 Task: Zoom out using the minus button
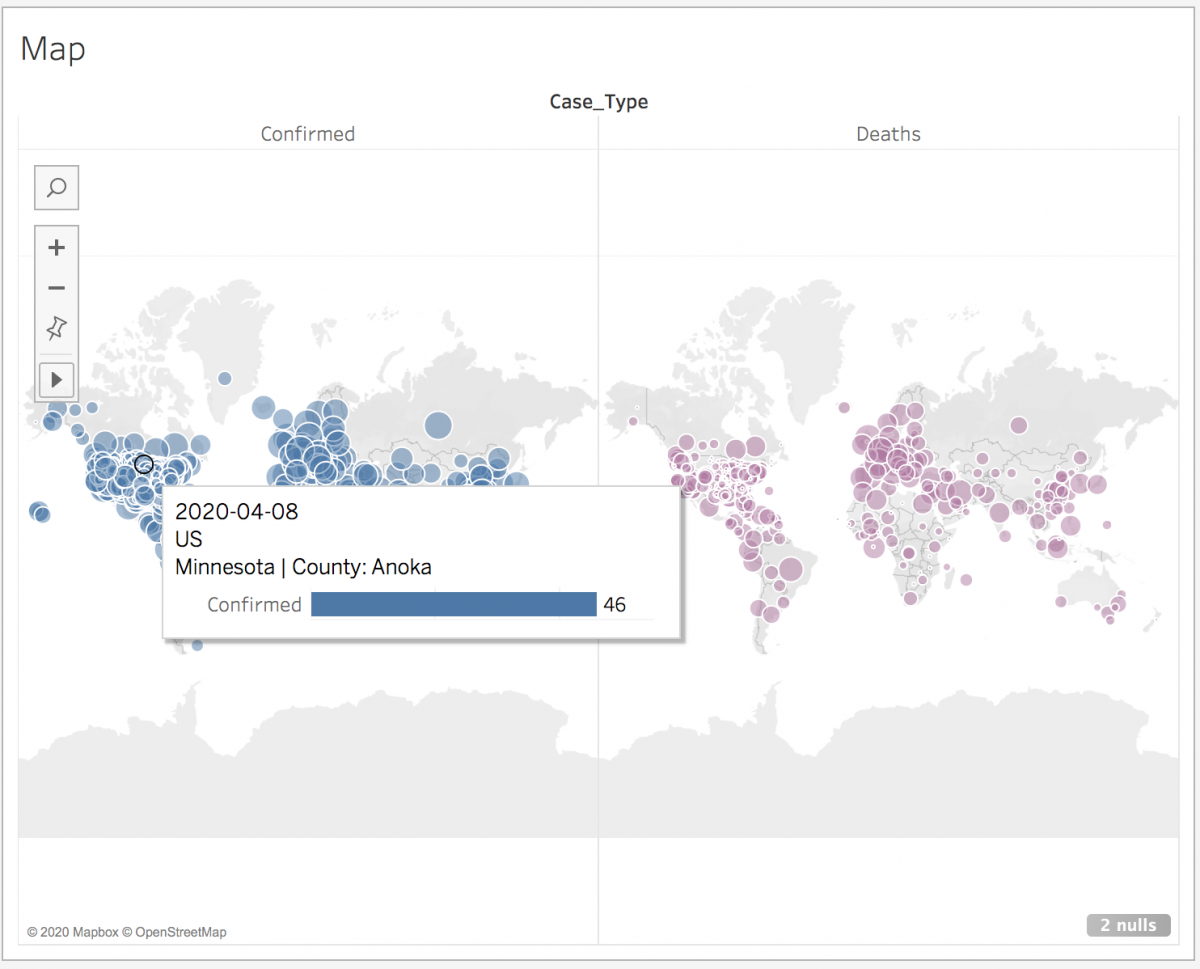pos(56,288)
